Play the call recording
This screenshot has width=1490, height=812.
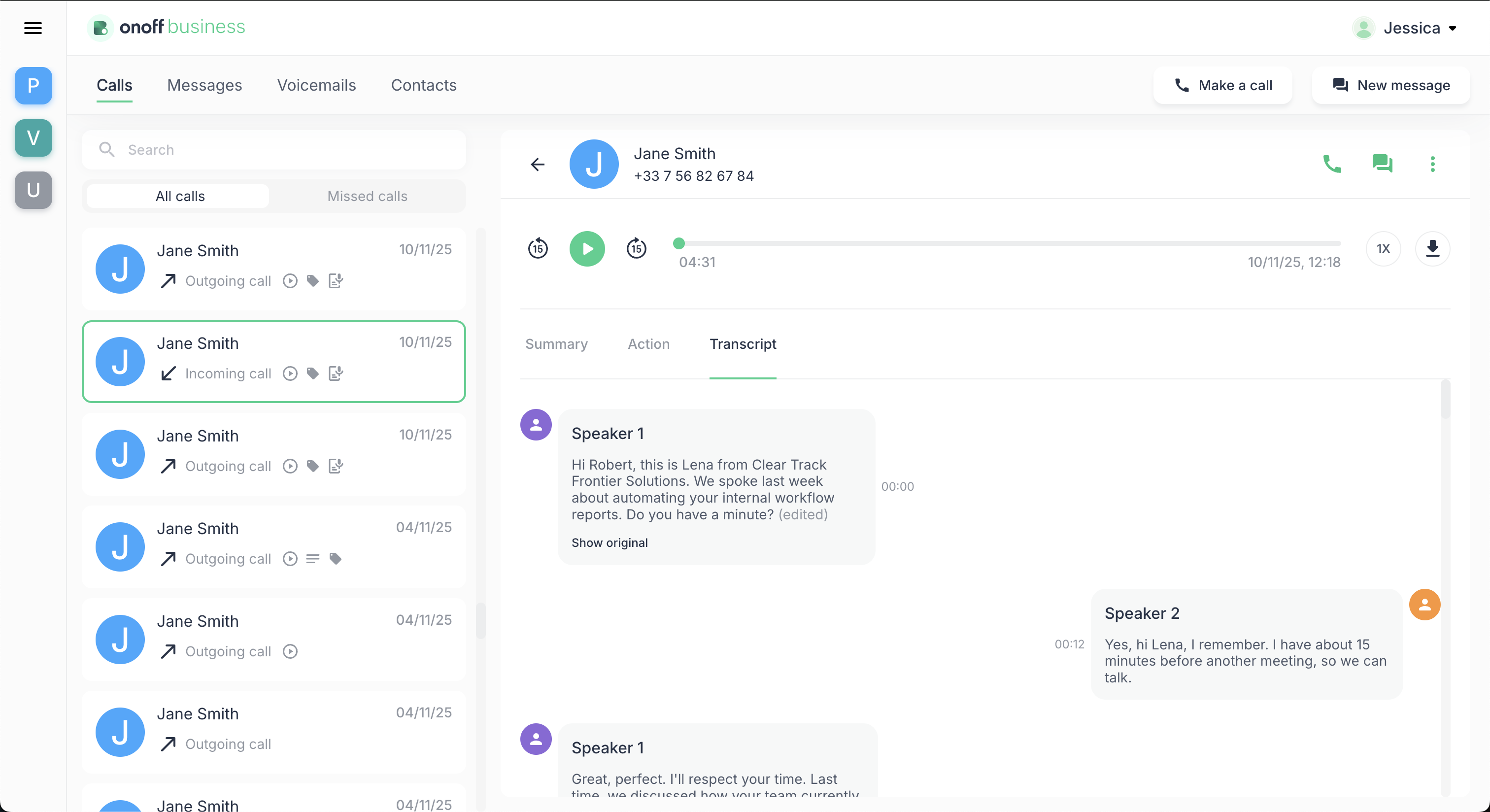(x=587, y=249)
